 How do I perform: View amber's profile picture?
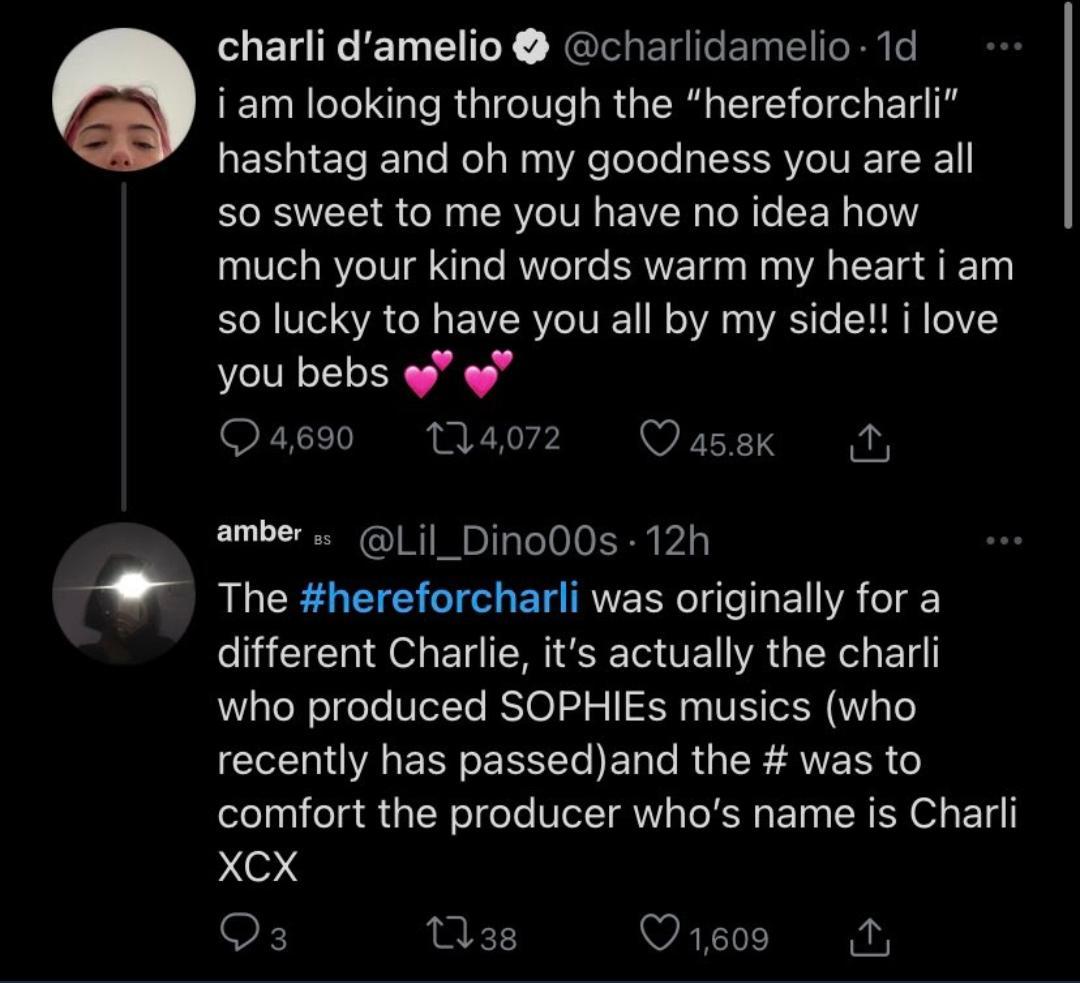(123, 593)
